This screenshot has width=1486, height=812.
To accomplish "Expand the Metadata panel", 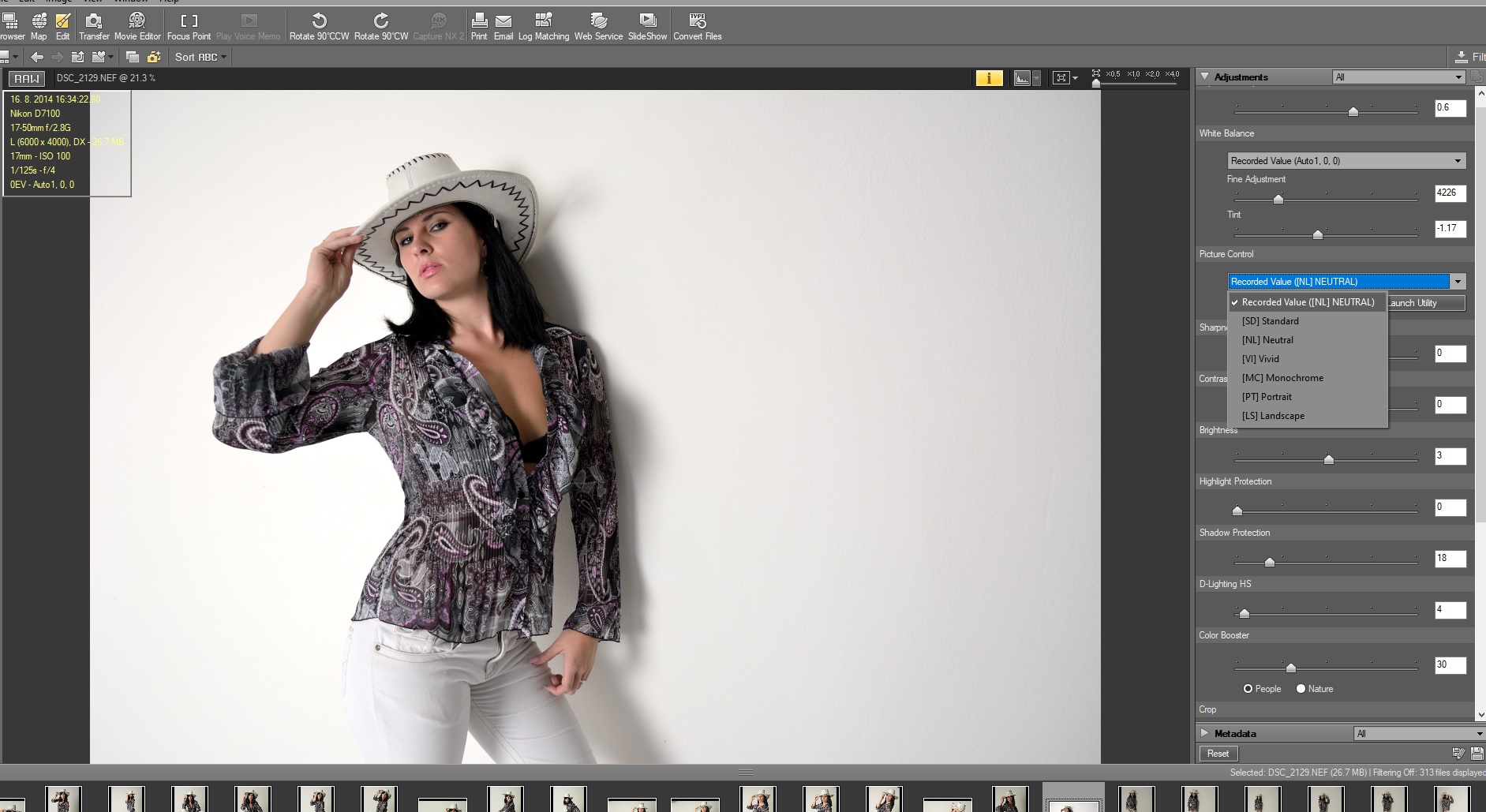I will tap(1204, 733).
